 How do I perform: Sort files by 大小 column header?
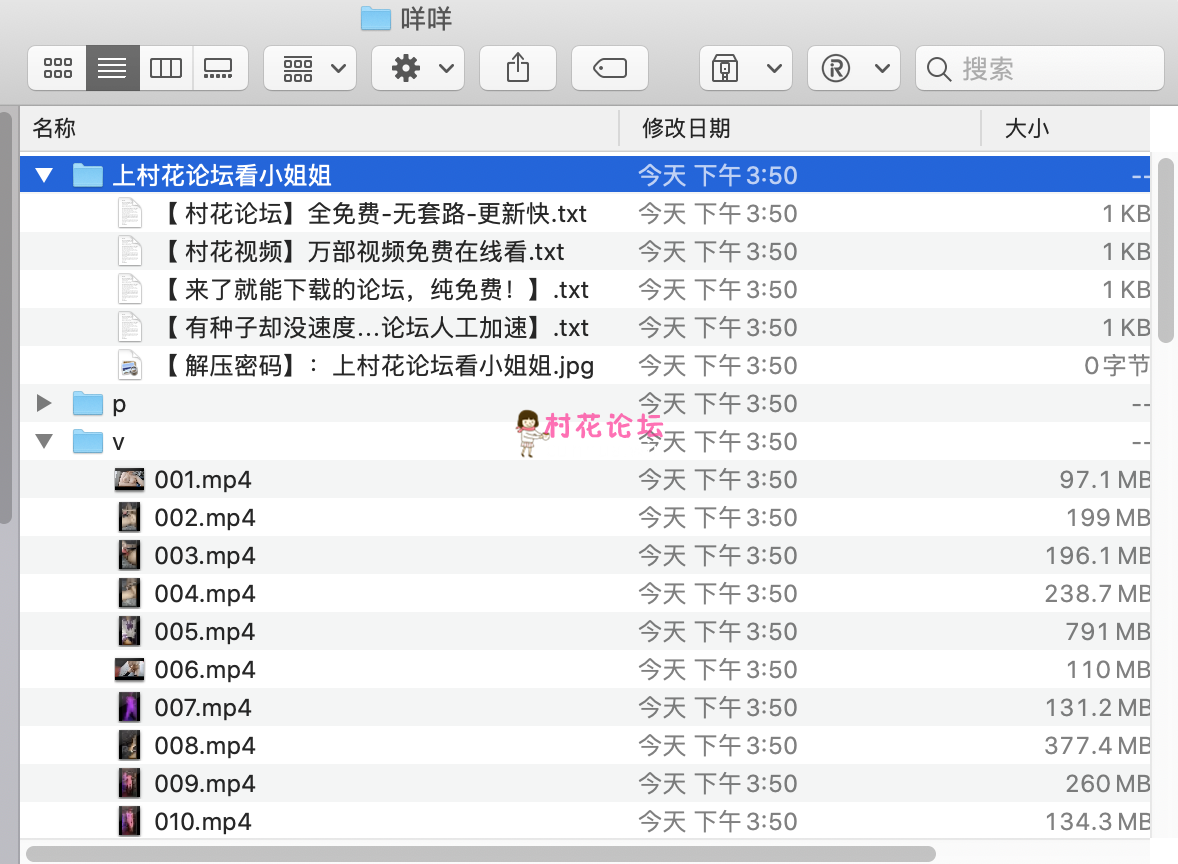(x=1026, y=128)
